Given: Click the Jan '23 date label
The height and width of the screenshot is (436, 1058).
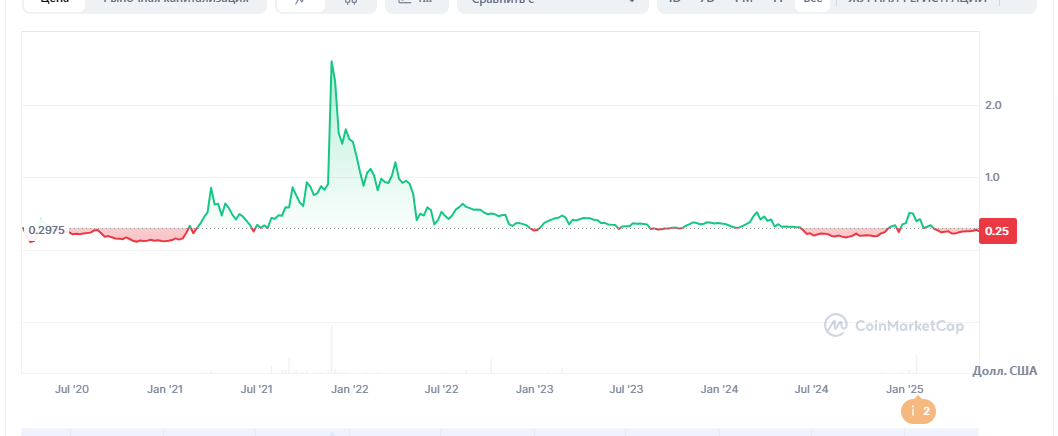Looking at the screenshot, I should point(534,389).
